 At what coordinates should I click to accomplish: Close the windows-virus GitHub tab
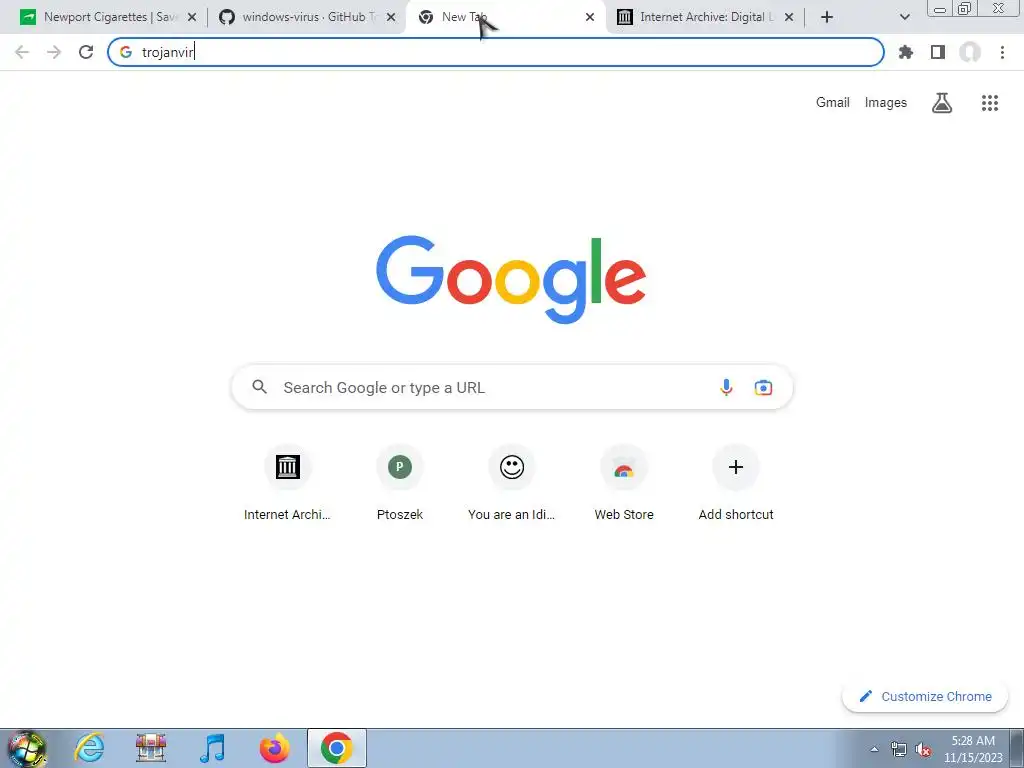(x=391, y=17)
